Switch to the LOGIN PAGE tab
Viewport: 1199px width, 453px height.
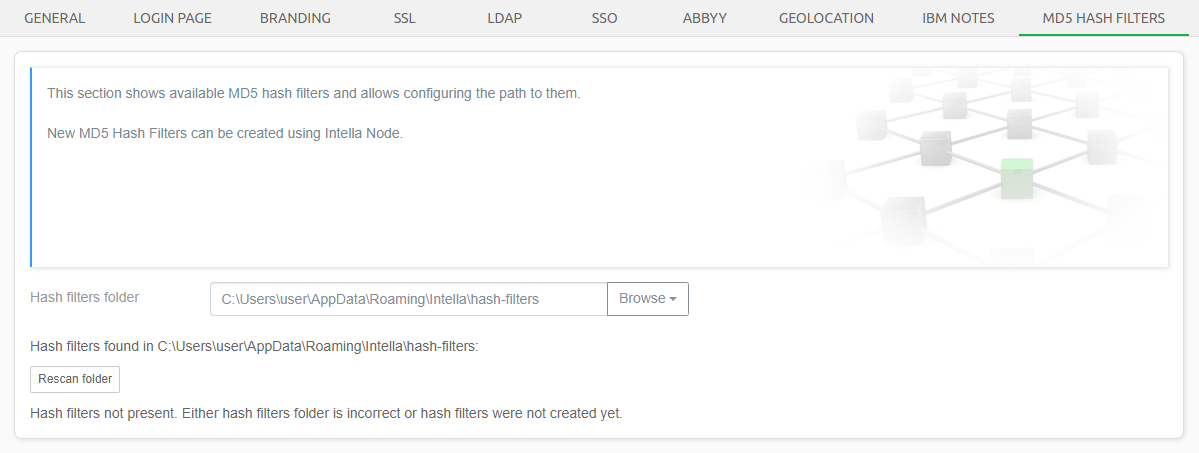pos(172,18)
